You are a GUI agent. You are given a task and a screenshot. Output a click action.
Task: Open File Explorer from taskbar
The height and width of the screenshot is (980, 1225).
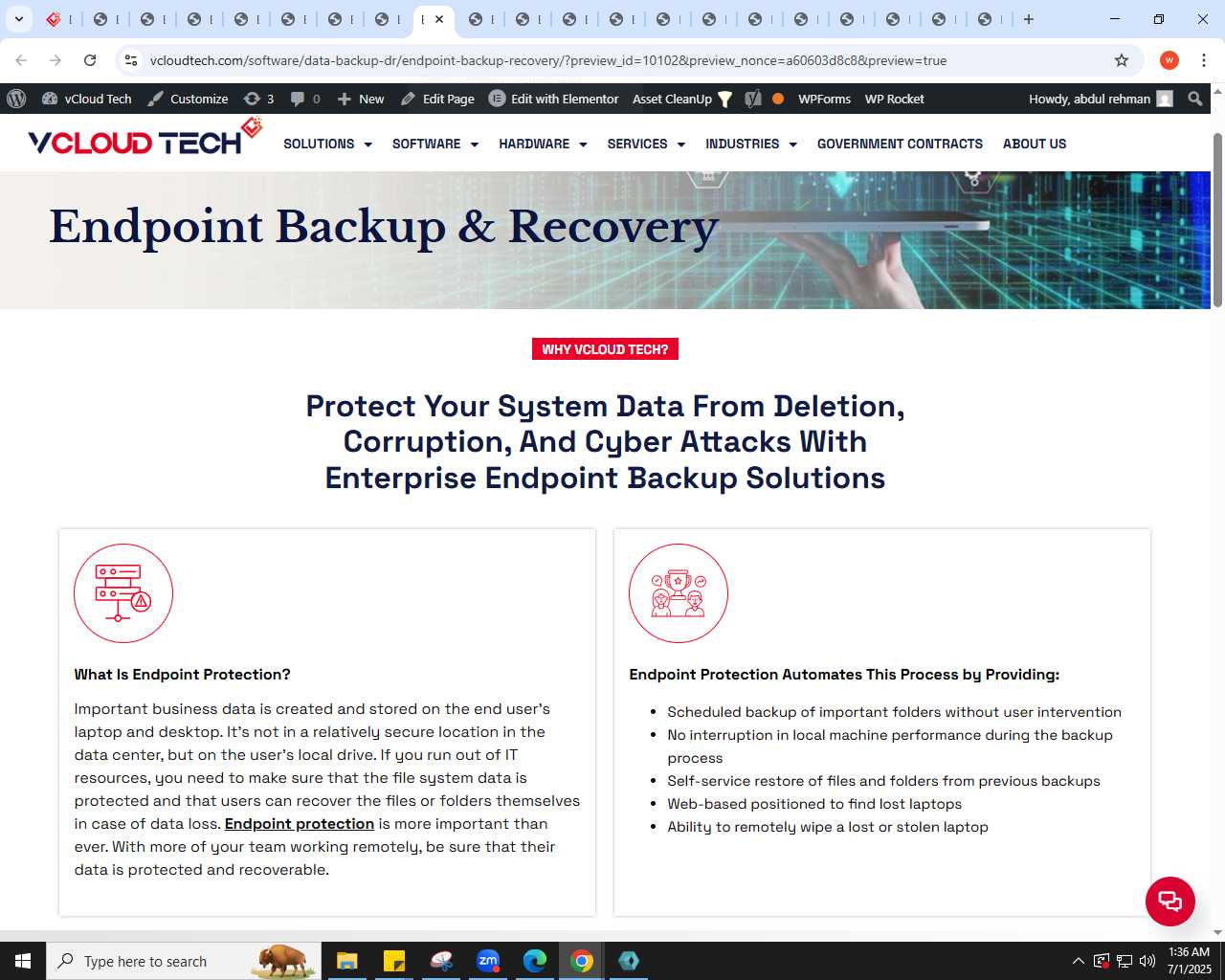[346, 961]
